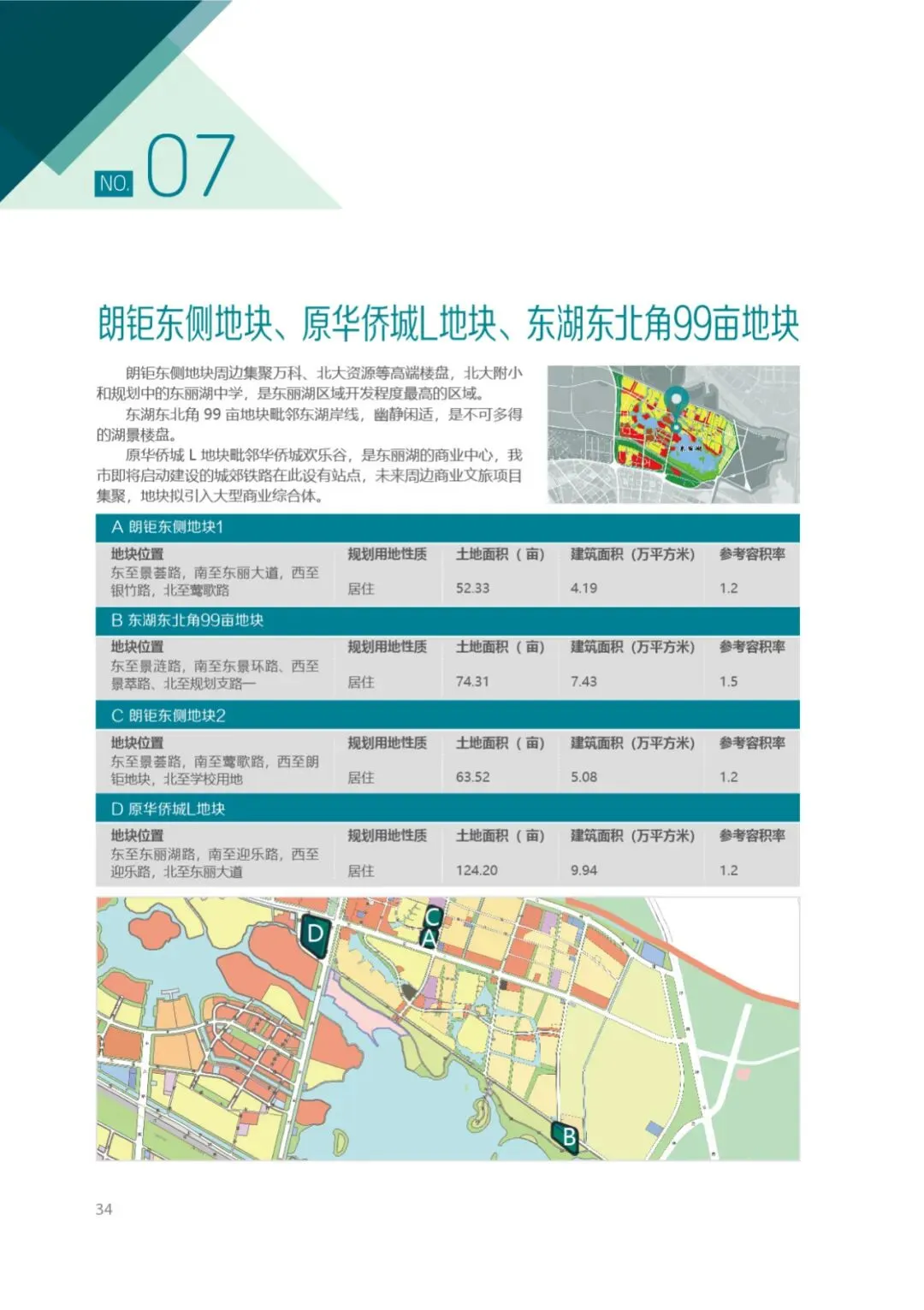
Task: Click building area value 4.19
Action: pos(584,589)
